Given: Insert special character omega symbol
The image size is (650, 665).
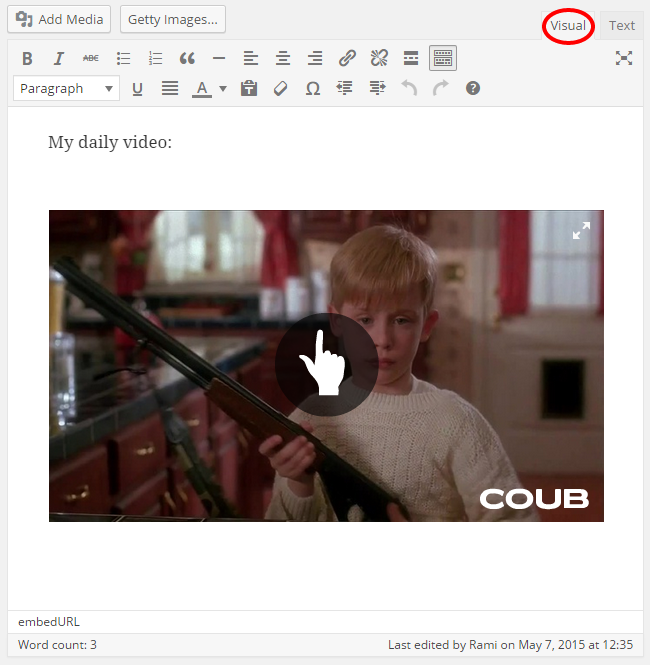Looking at the screenshot, I should pyautogui.click(x=313, y=89).
